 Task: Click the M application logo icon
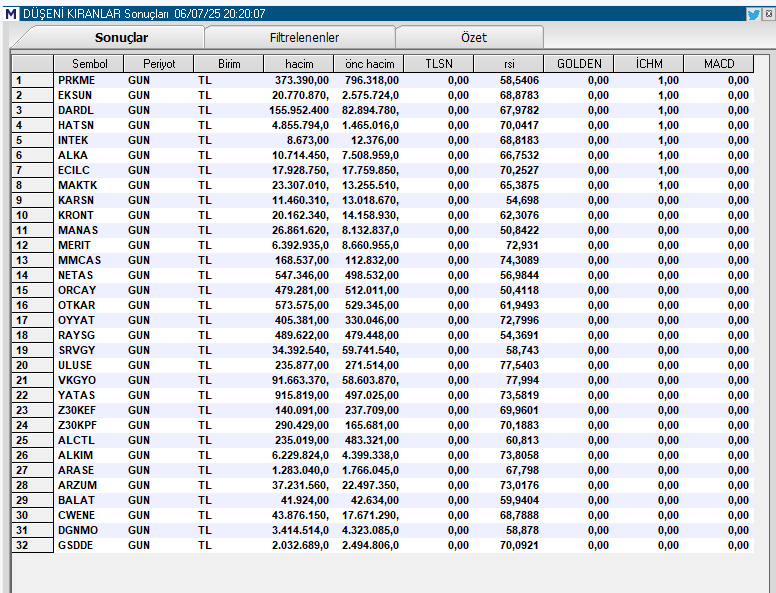[x=11, y=14]
